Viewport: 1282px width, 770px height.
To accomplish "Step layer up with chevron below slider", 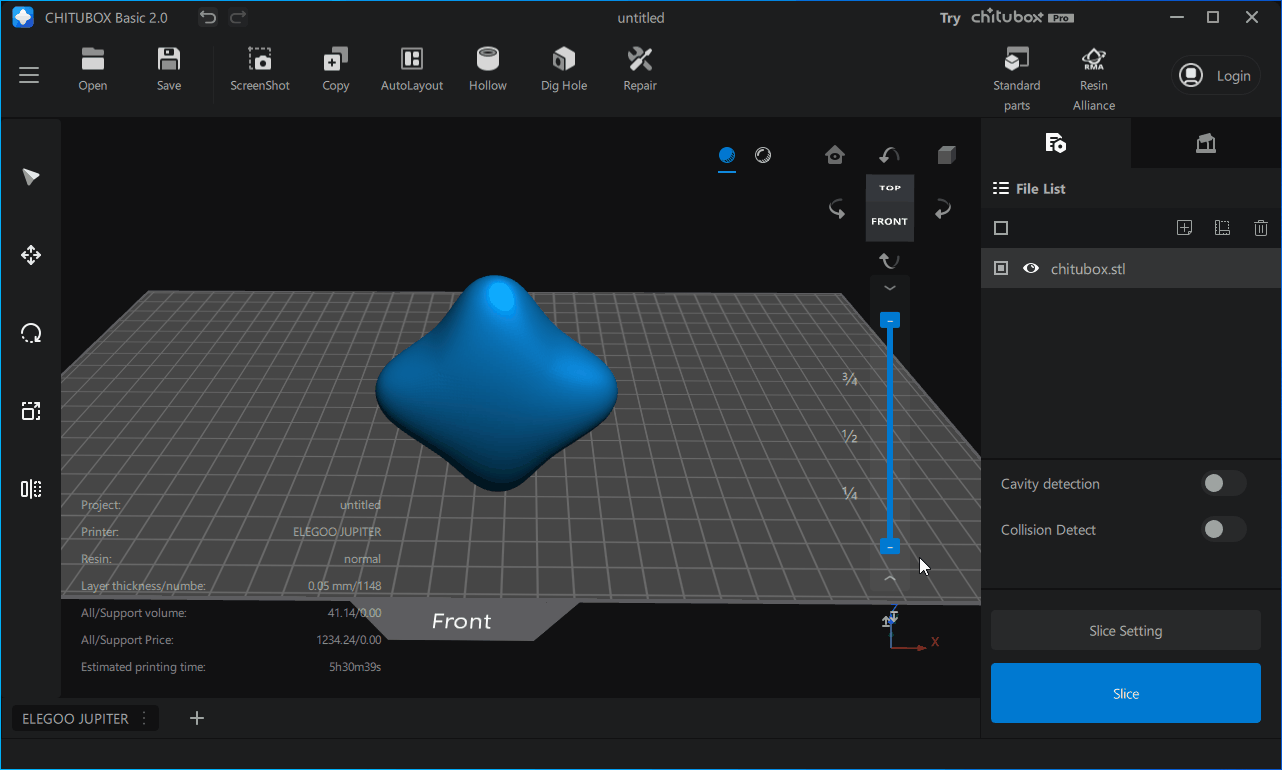I will coord(890,578).
